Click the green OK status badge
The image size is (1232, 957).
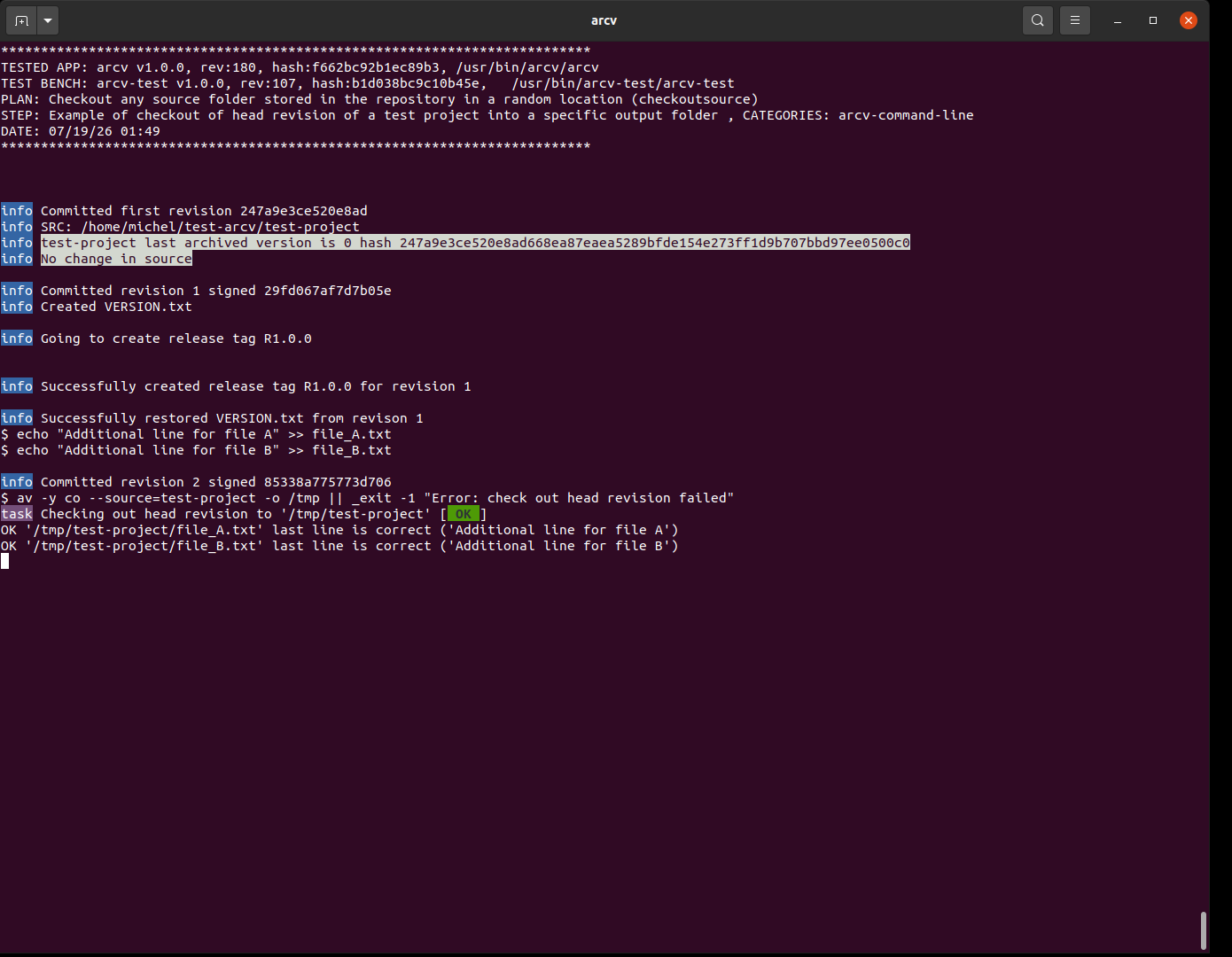point(464,514)
